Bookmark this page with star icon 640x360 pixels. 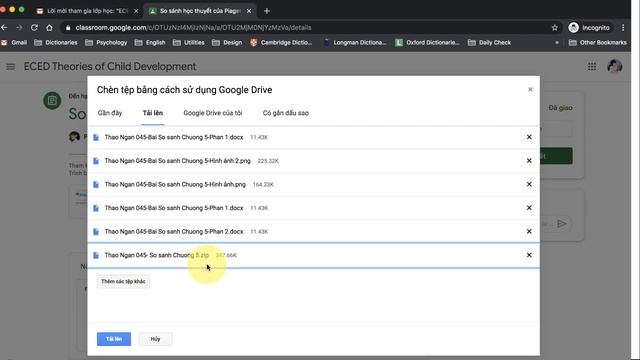(x=554, y=28)
